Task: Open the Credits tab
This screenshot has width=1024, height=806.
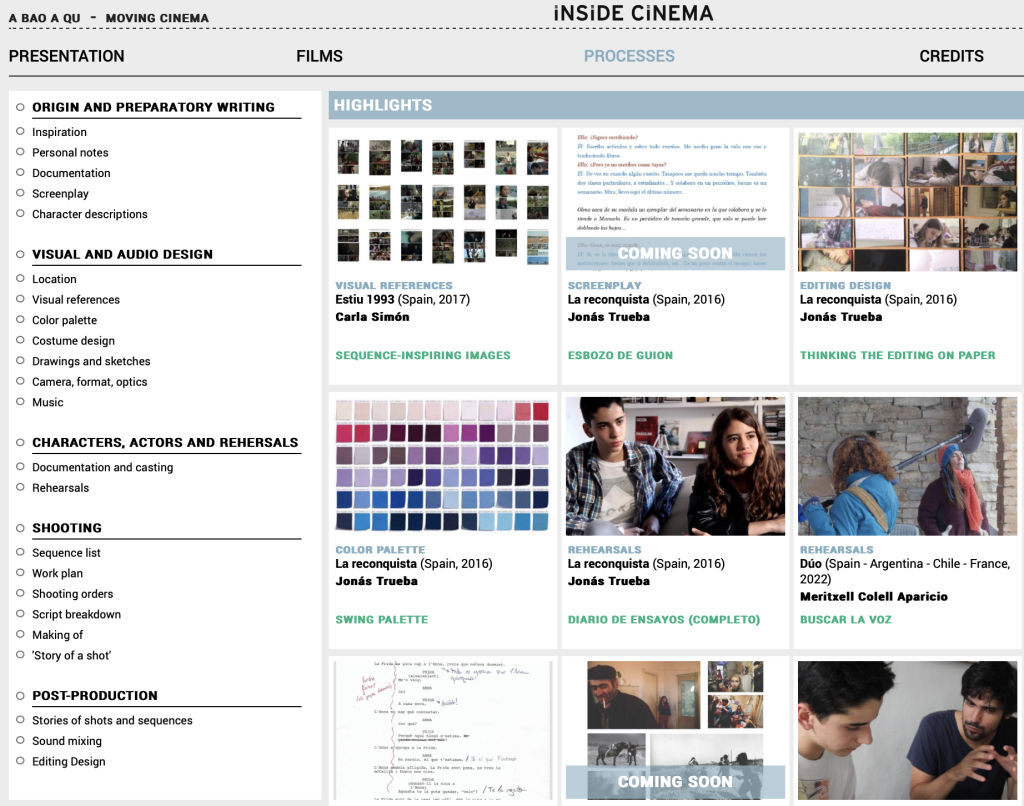Action: pos(951,56)
